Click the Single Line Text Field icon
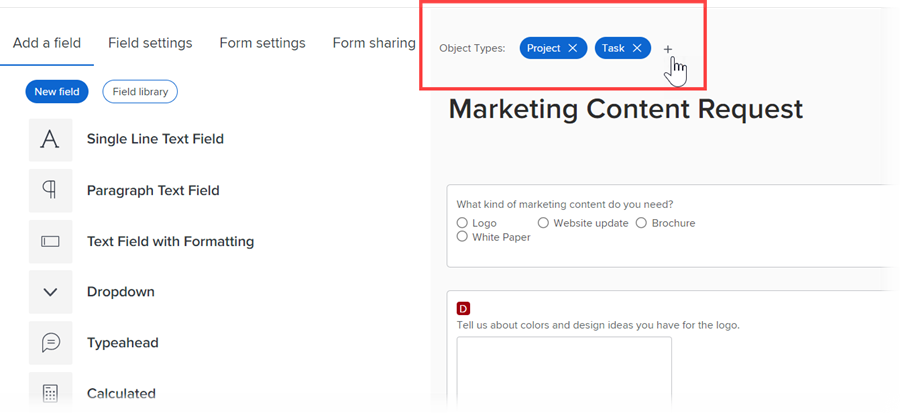Screen dimensions: 900x413 coord(50,140)
